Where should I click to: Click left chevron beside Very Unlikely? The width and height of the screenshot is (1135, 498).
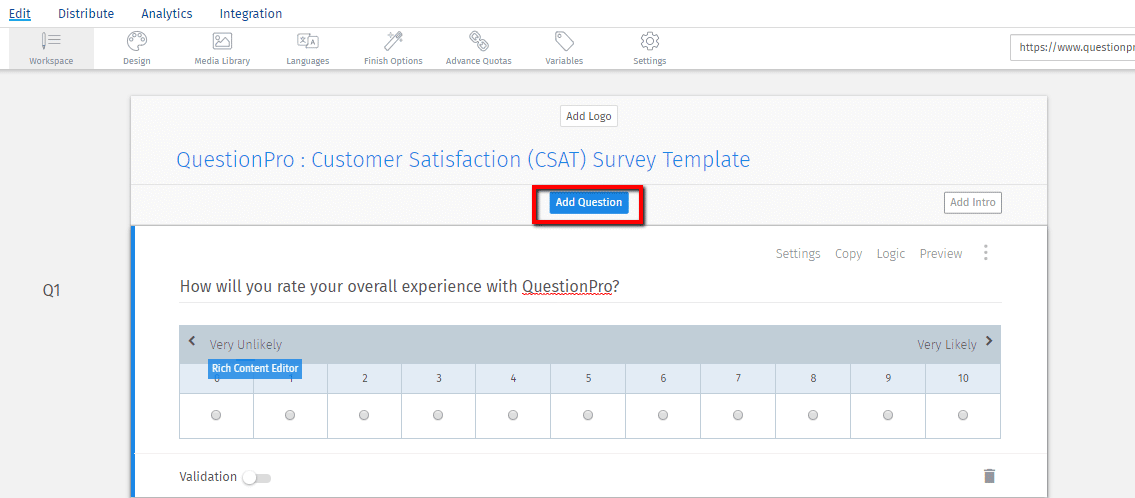pyautogui.click(x=192, y=341)
